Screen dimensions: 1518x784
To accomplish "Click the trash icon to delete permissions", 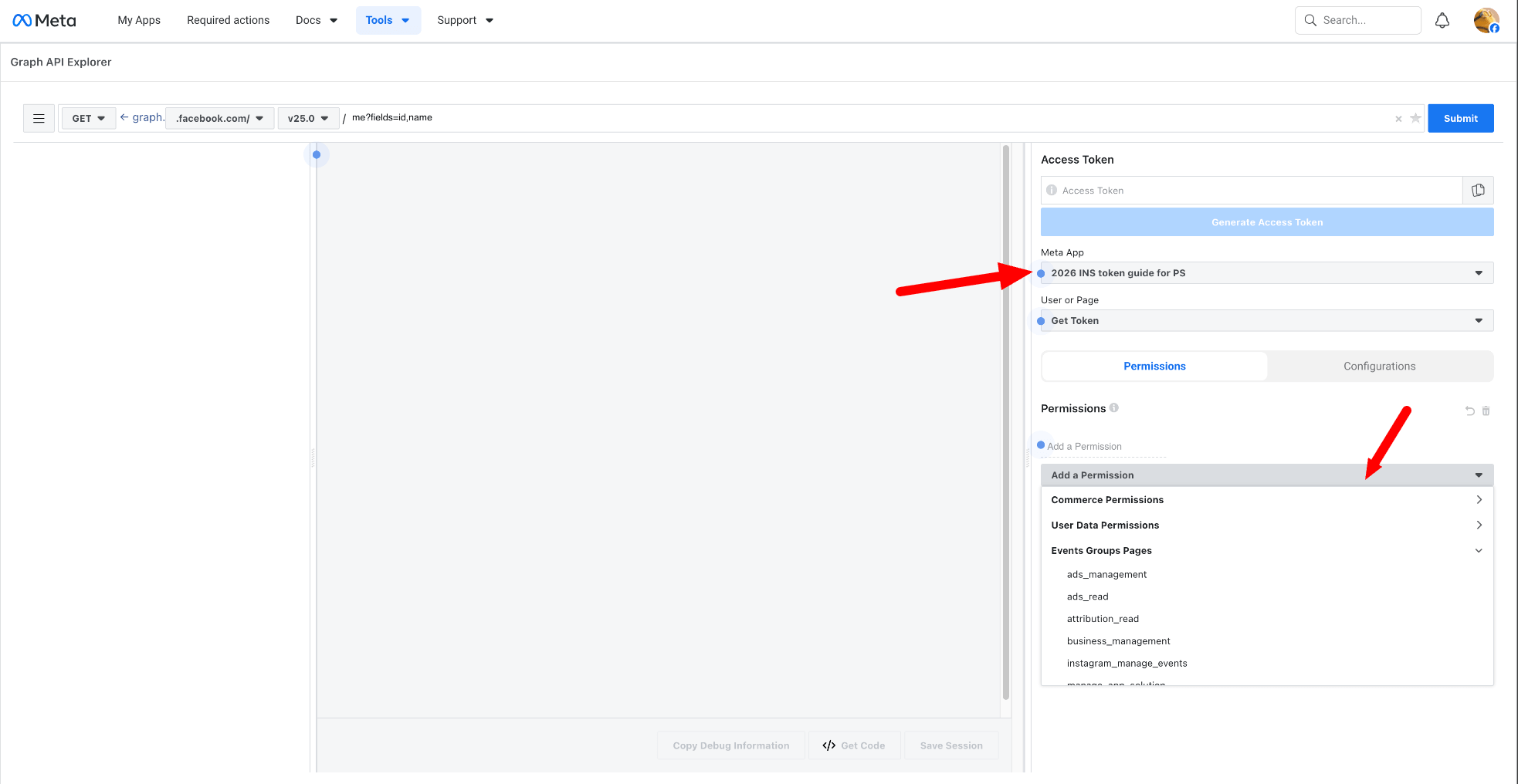I will pyautogui.click(x=1486, y=411).
